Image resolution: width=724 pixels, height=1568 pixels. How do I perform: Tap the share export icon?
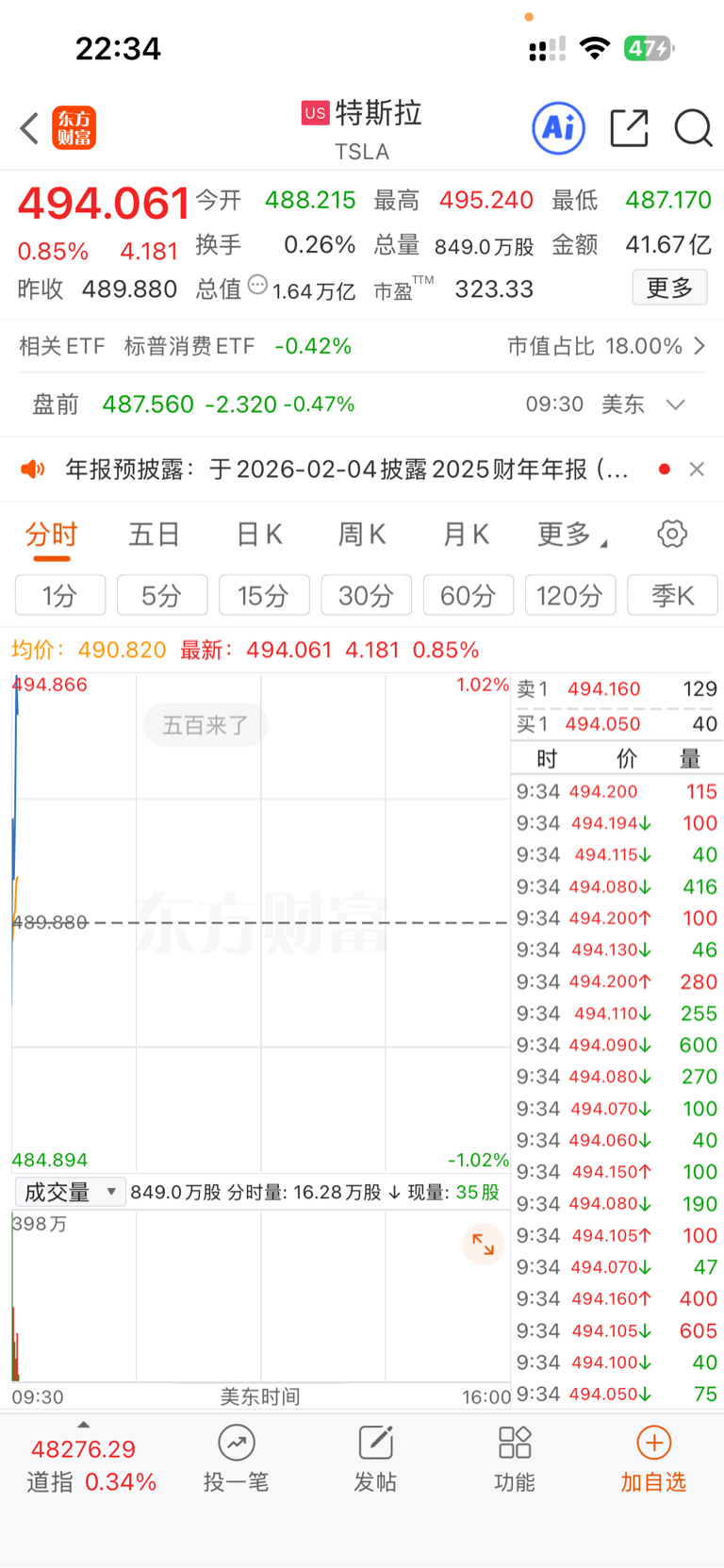click(x=630, y=128)
